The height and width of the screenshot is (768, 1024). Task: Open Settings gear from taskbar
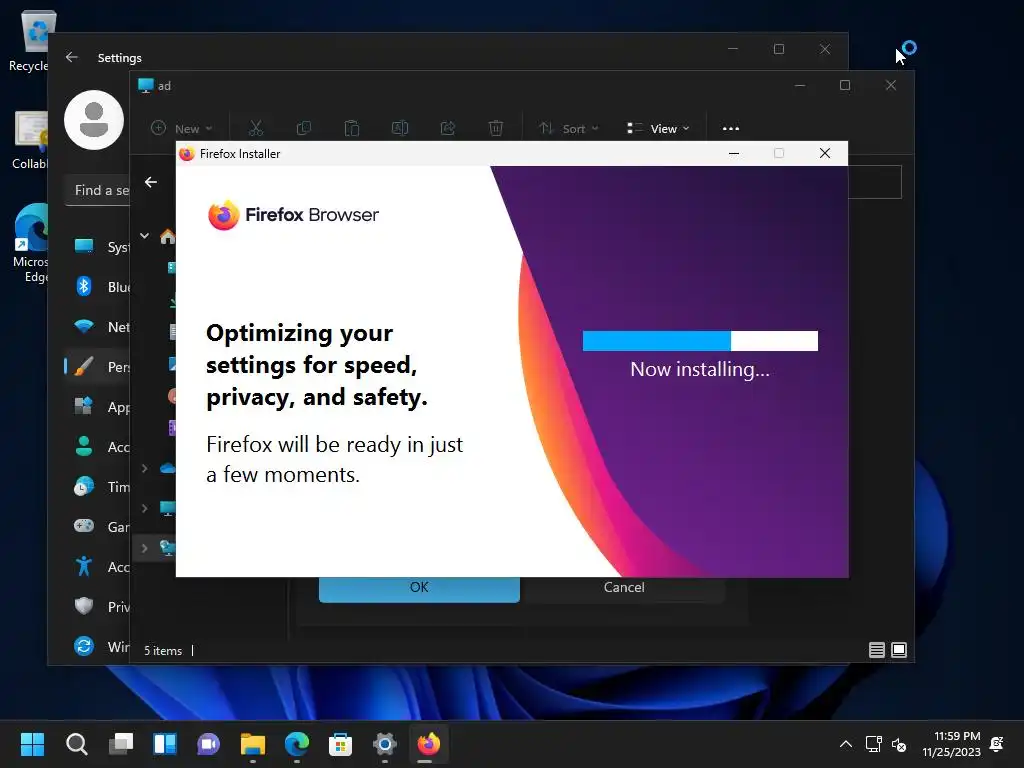click(x=385, y=744)
